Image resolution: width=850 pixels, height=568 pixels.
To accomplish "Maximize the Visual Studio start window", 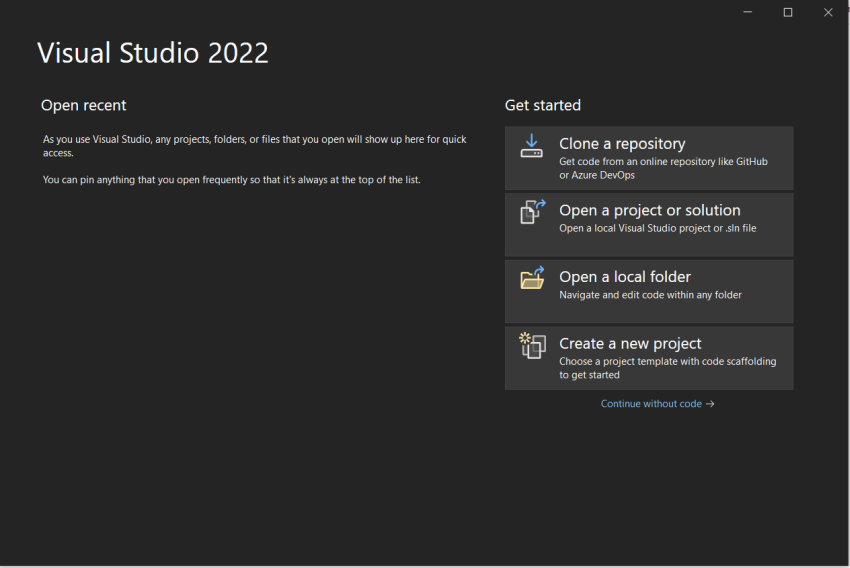I will pyautogui.click(x=788, y=12).
